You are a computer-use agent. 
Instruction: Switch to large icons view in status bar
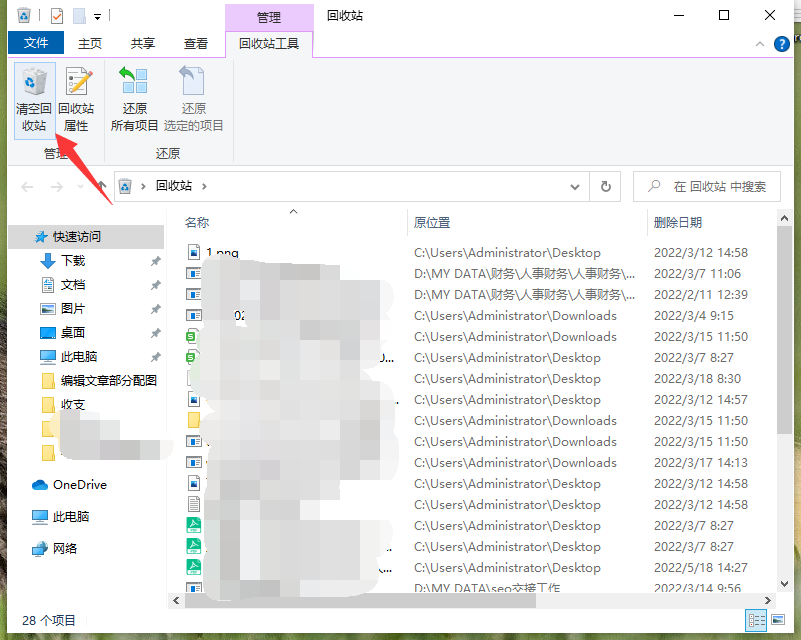pos(778,621)
